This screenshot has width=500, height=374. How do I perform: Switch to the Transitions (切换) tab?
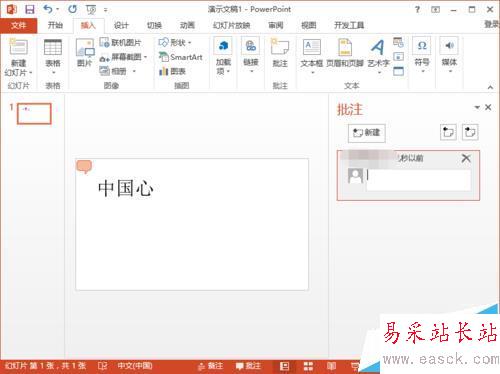[x=154, y=25]
